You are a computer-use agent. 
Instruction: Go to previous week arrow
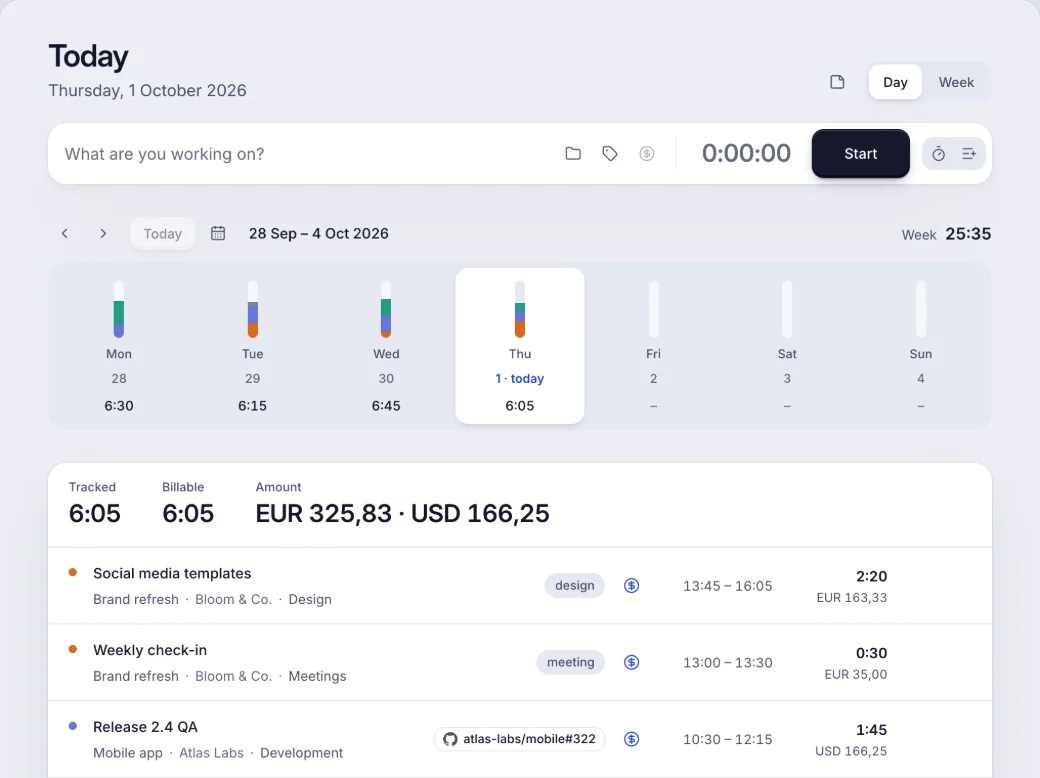tap(65, 233)
